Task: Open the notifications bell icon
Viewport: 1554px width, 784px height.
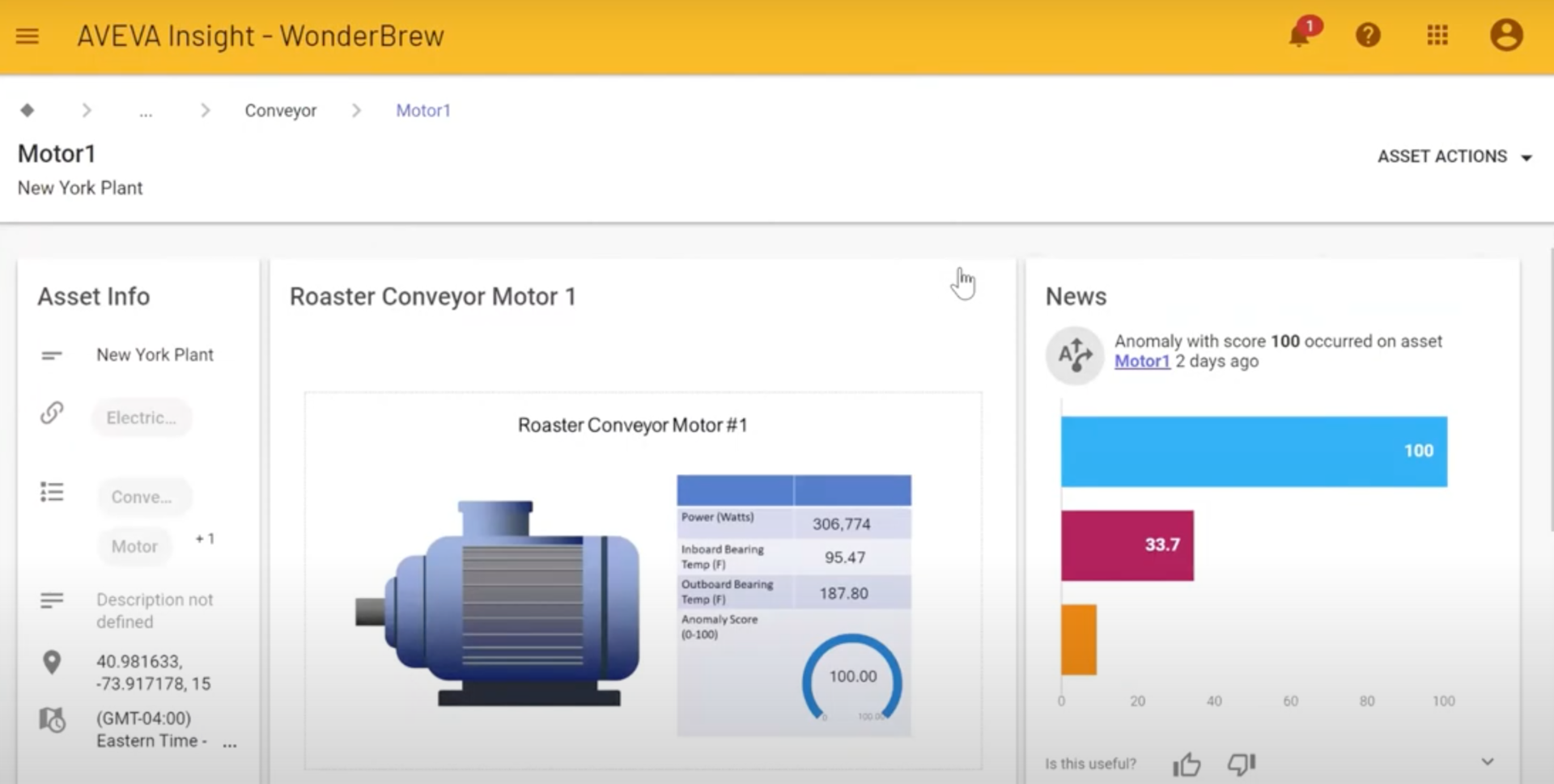Action: tap(1299, 36)
